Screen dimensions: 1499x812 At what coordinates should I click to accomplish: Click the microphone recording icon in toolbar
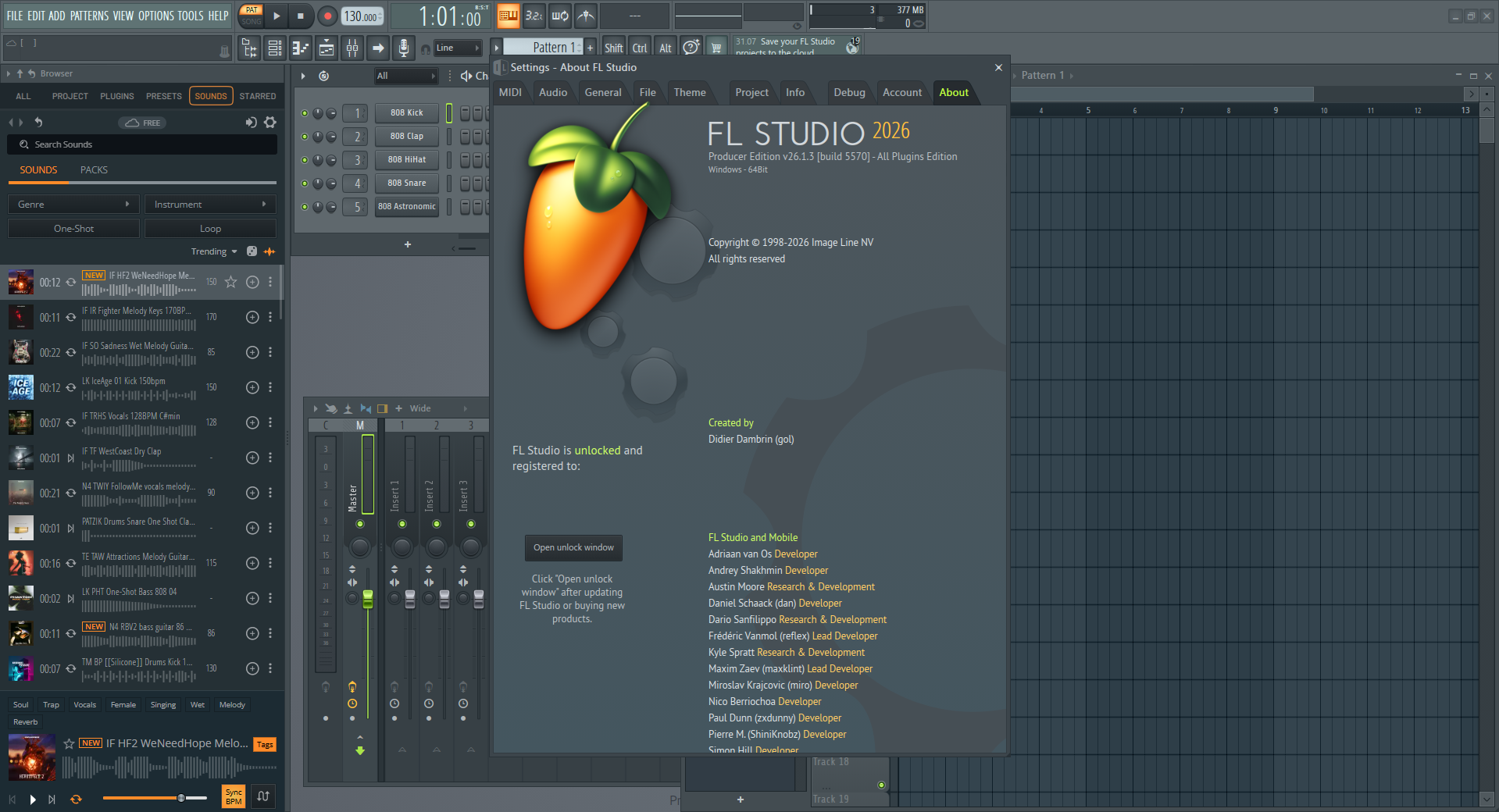(403, 48)
